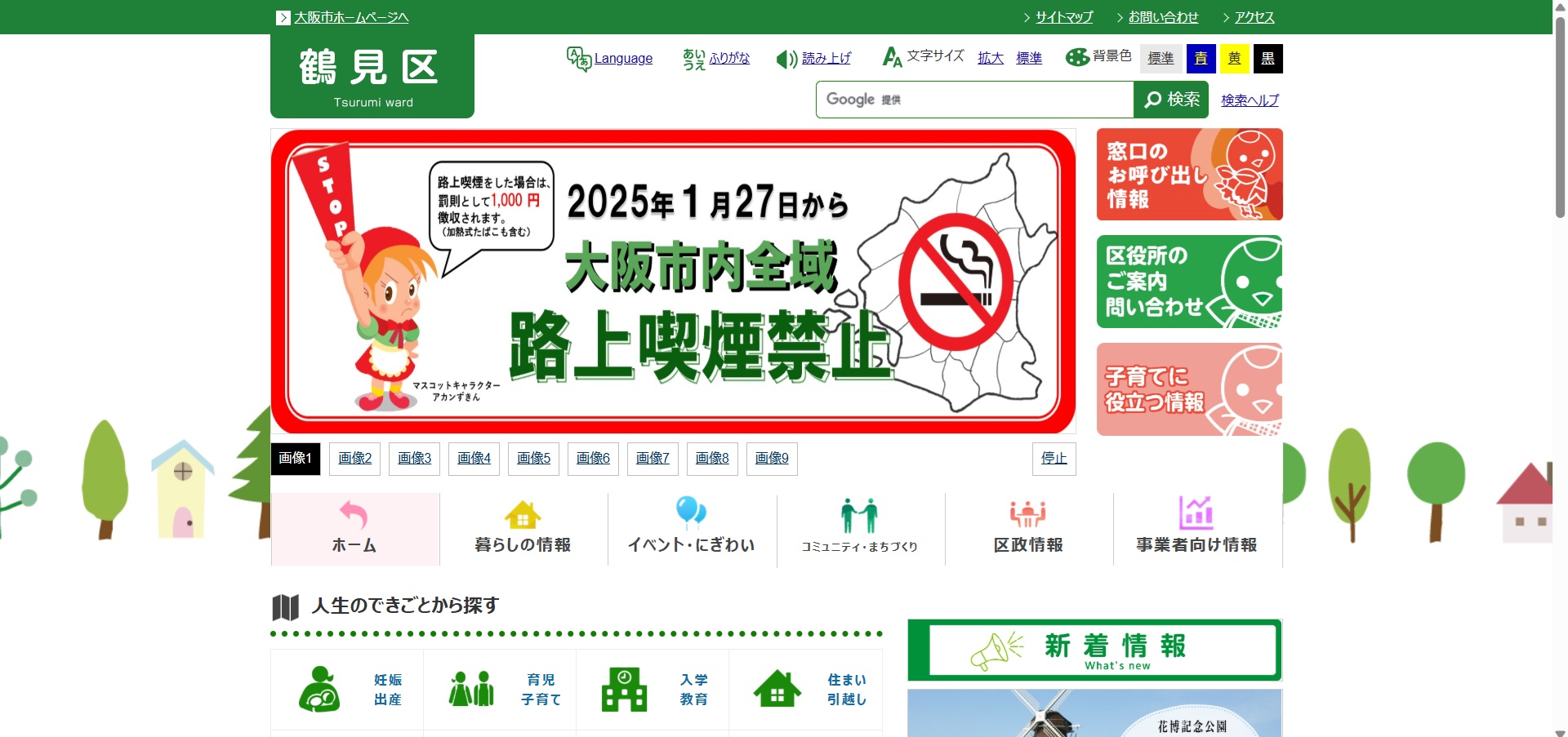Click the people icon for コミュニティ・まちづくり
The height and width of the screenshot is (737, 1568).
859,516
